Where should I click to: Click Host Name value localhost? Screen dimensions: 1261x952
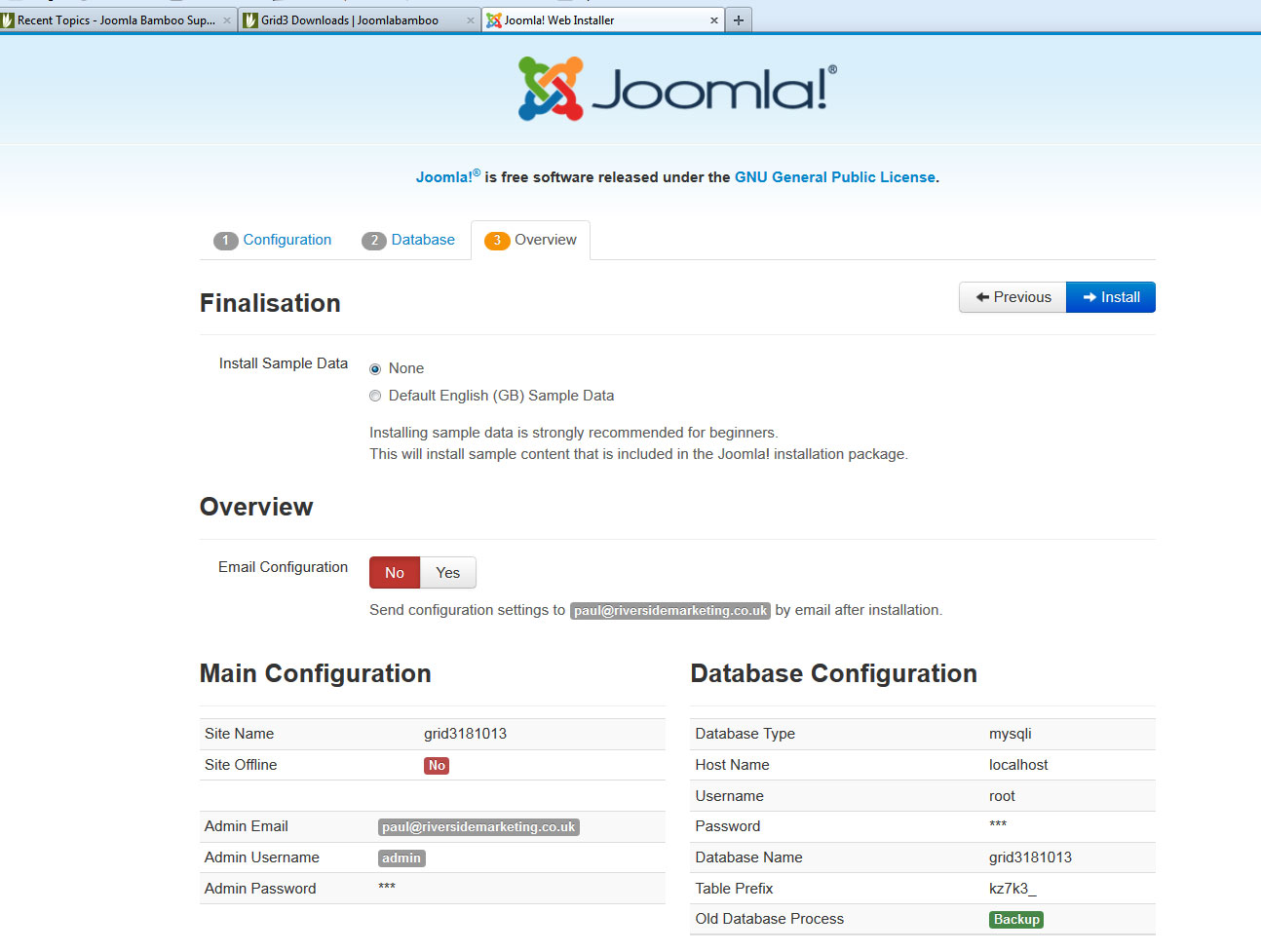tap(1018, 765)
